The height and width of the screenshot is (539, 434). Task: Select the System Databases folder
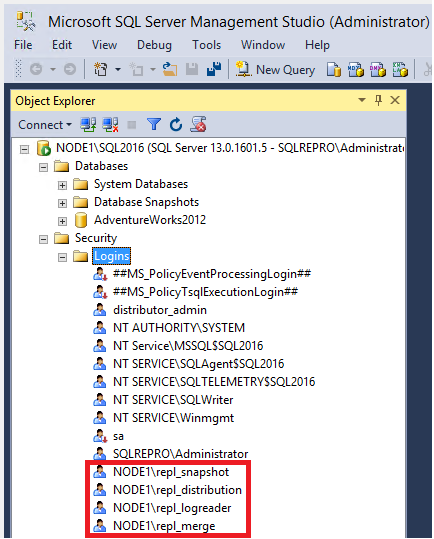click(x=141, y=184)
